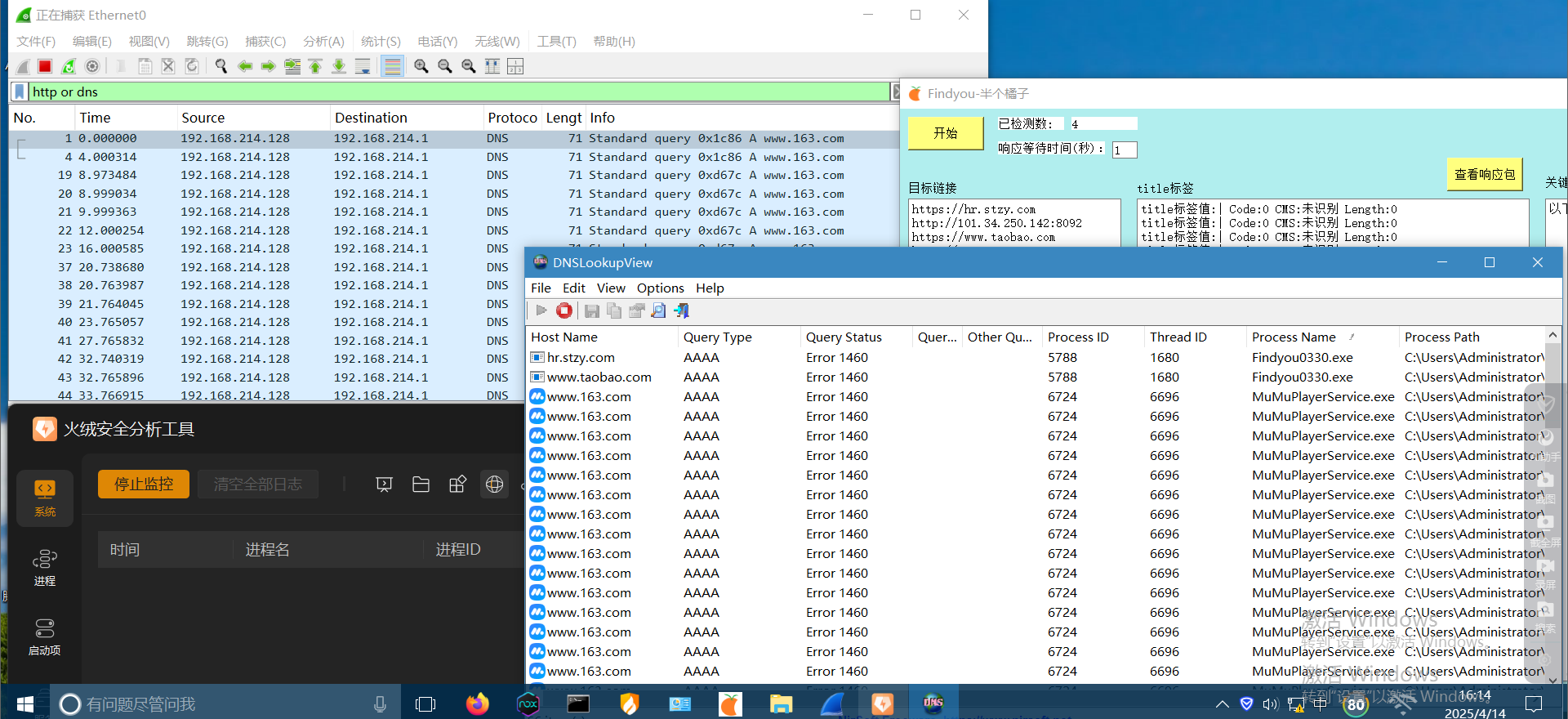This screenshot has height=719, width=1568.
Task: Go back to previous packet green arrow
Action: (x=244, y=66)
